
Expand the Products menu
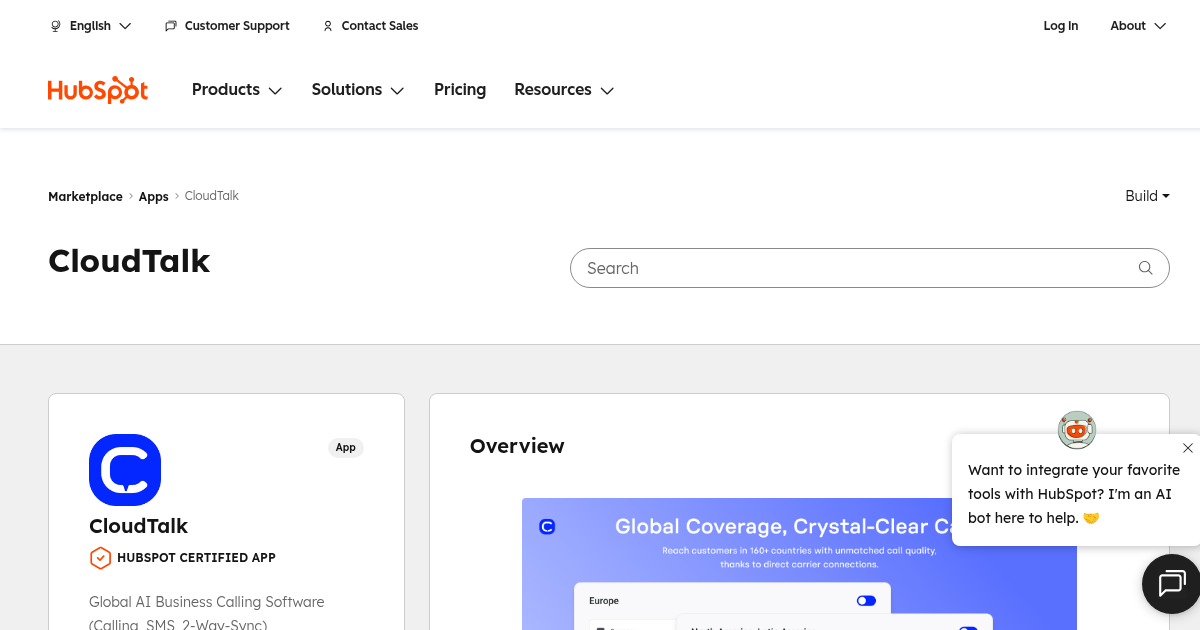(237, 90)
